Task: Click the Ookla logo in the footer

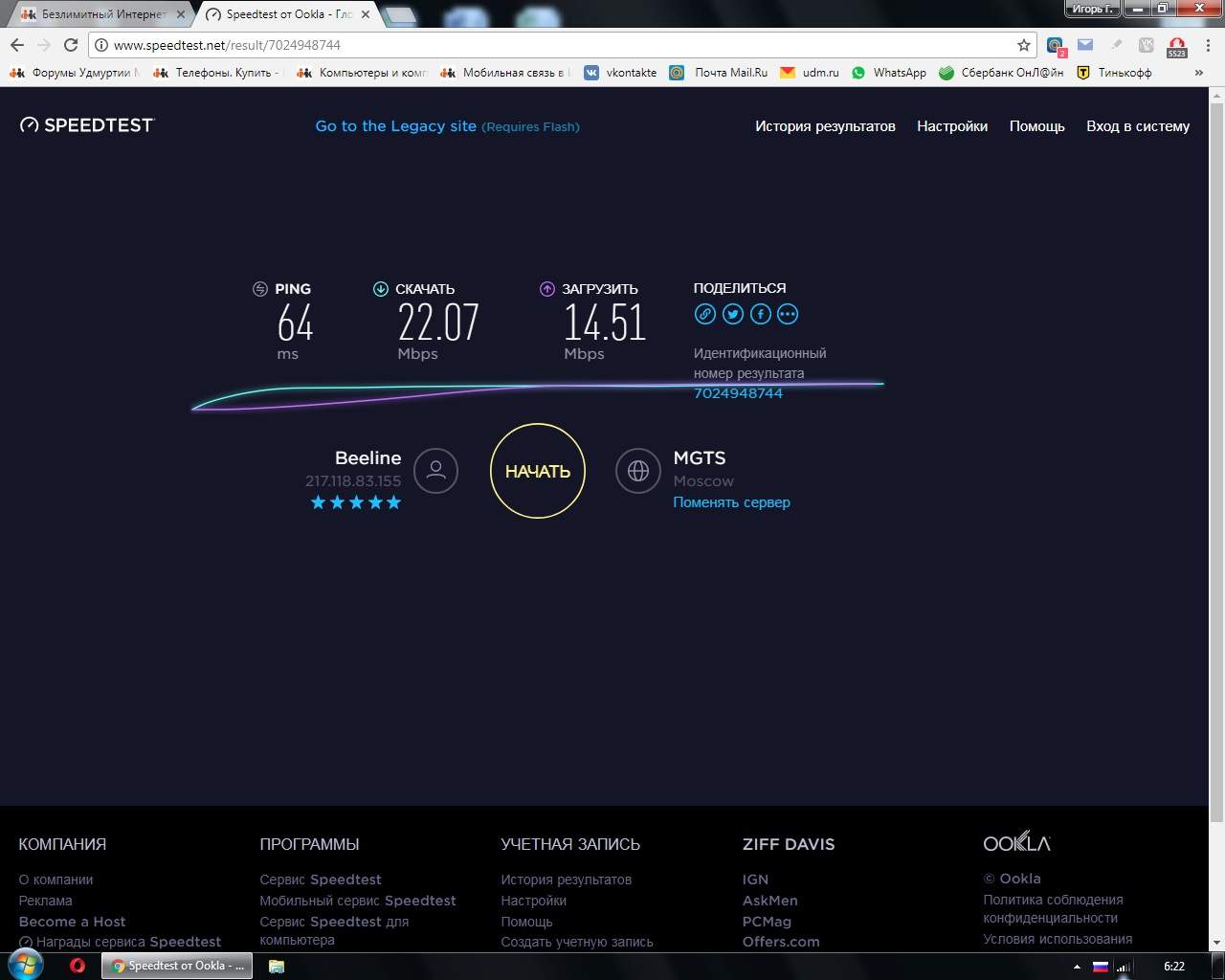Action: click(1016, 842)
